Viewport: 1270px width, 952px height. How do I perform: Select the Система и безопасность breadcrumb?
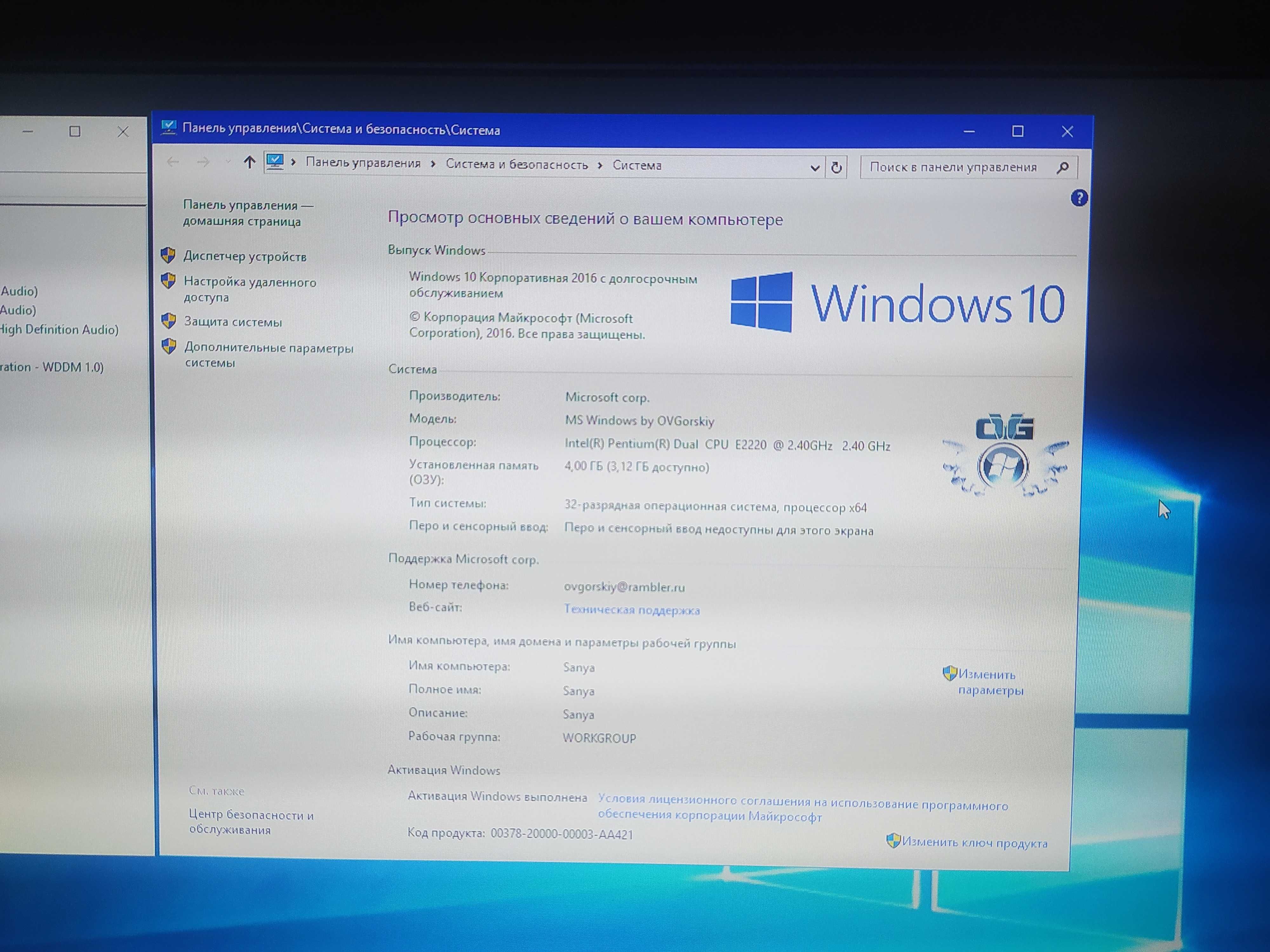click(x=517, y=165)
